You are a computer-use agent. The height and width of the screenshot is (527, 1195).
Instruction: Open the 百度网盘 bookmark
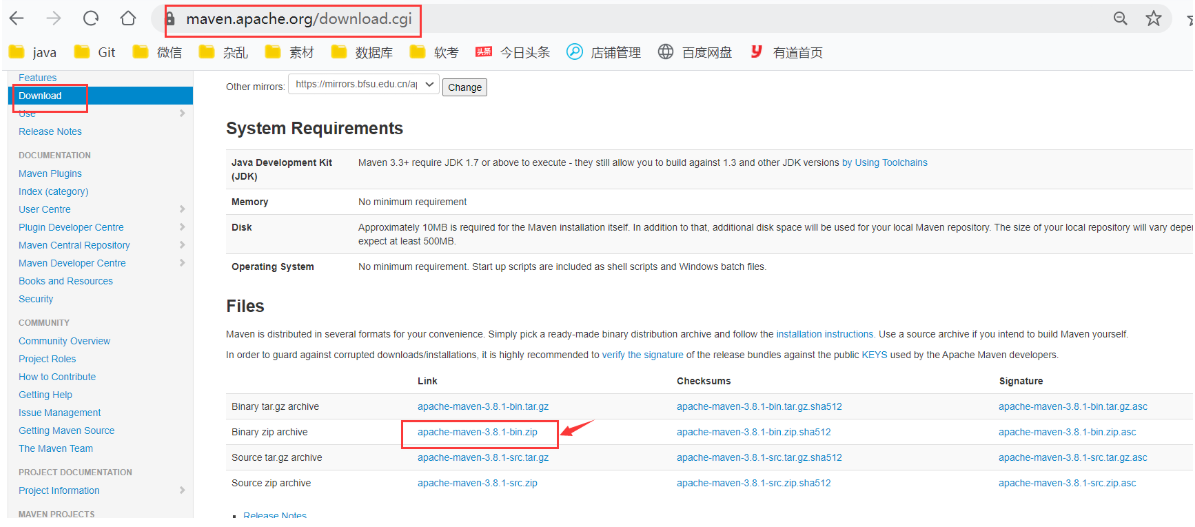[x=695, y=53]
